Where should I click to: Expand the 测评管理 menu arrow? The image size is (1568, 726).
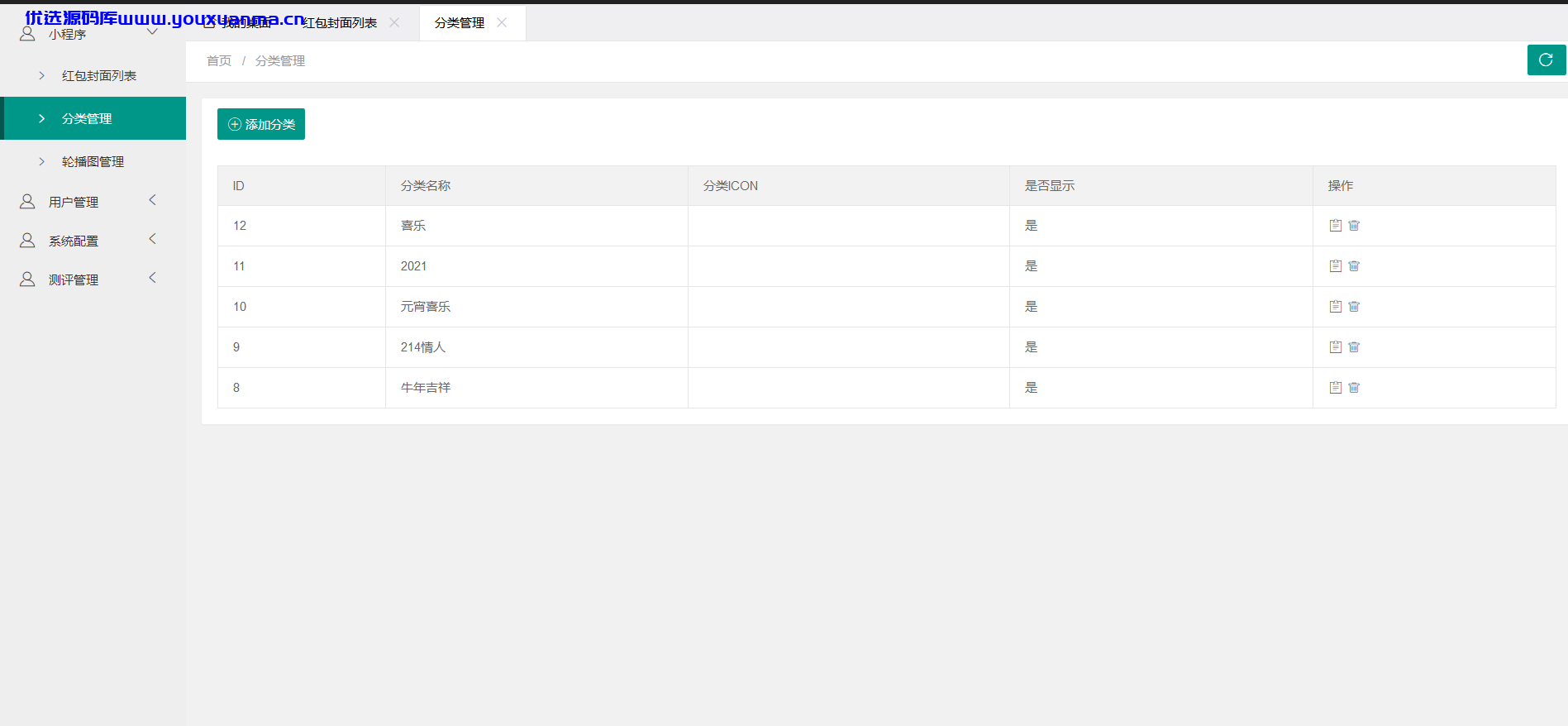click(152, 278)
